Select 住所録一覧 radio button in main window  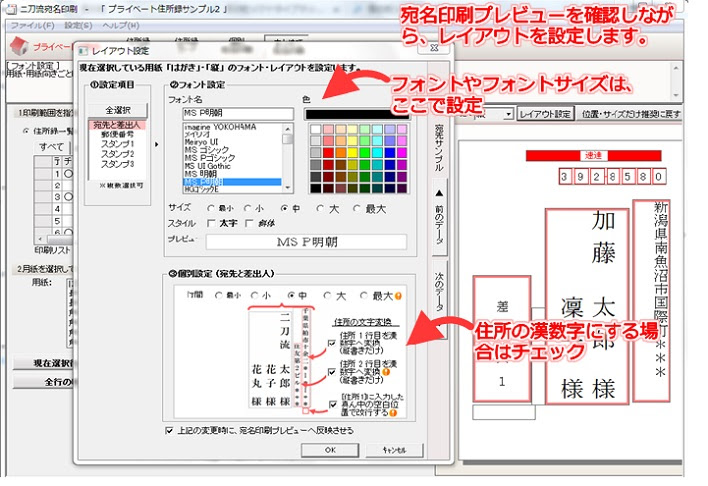pos(26,131)
